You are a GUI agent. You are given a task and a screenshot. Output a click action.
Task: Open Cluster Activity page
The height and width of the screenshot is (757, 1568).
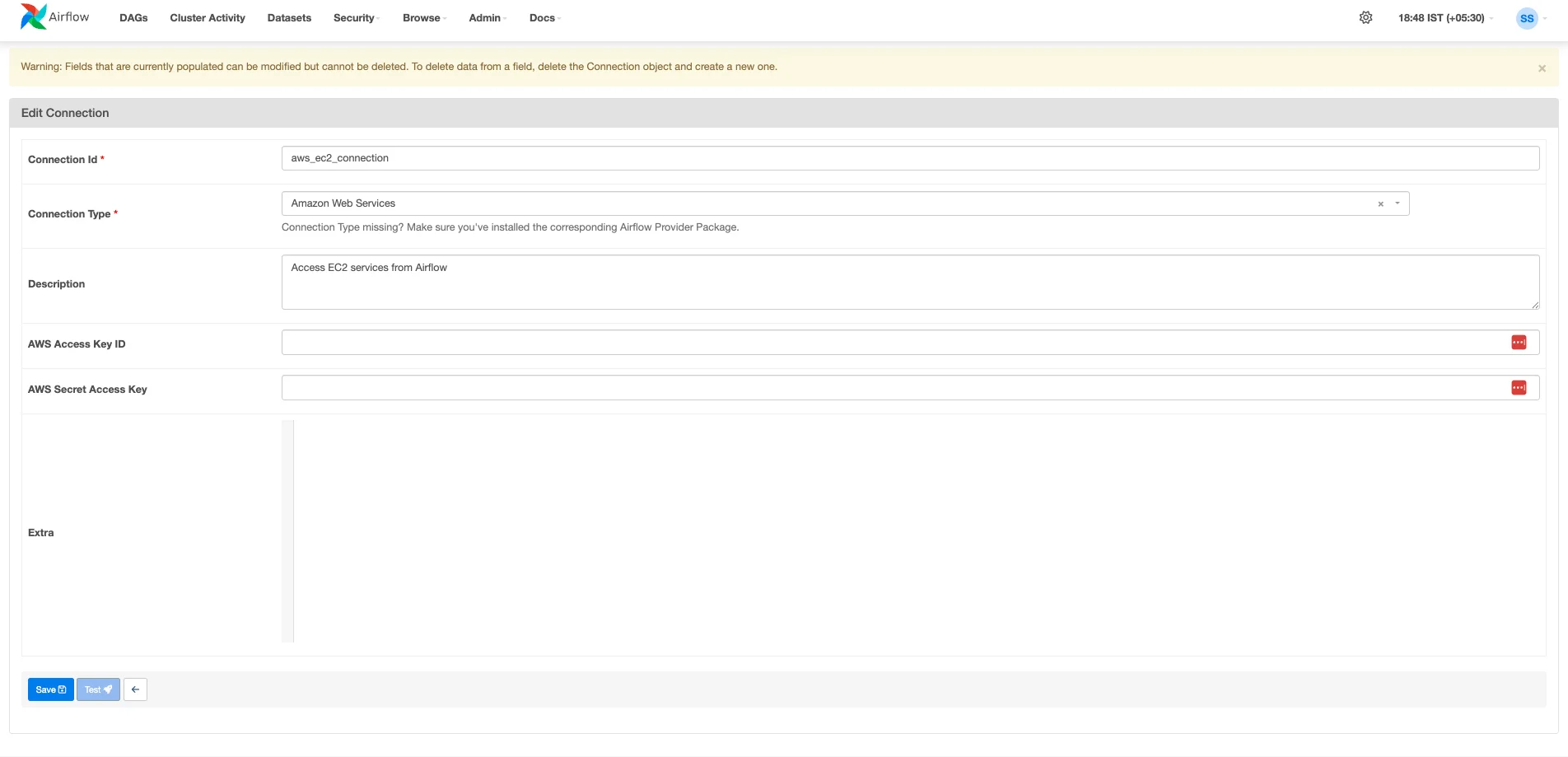coord(208,18)
